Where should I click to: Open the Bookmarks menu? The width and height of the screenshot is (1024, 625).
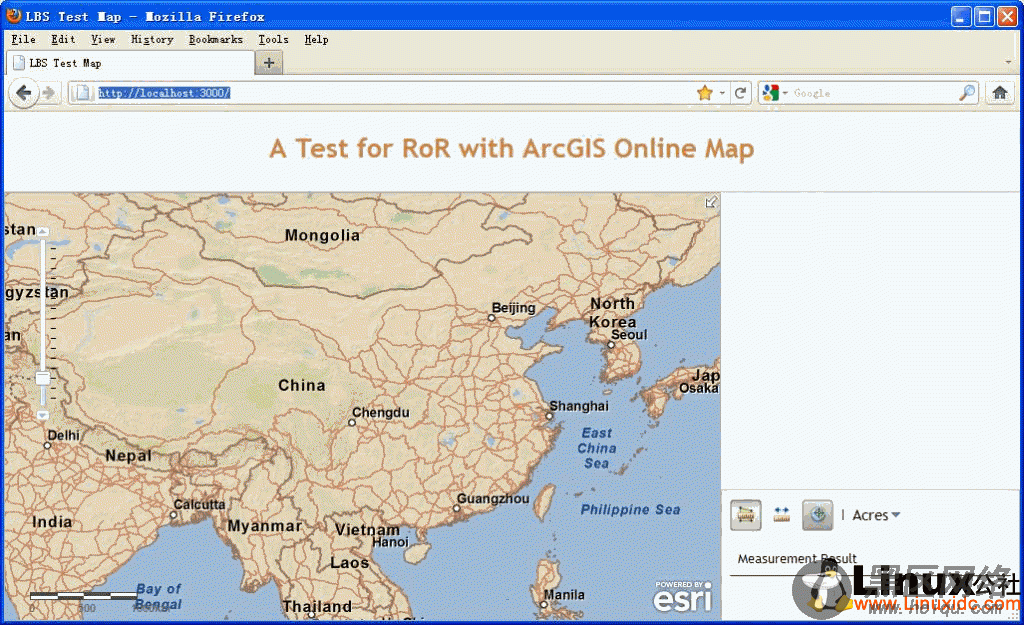216,40
